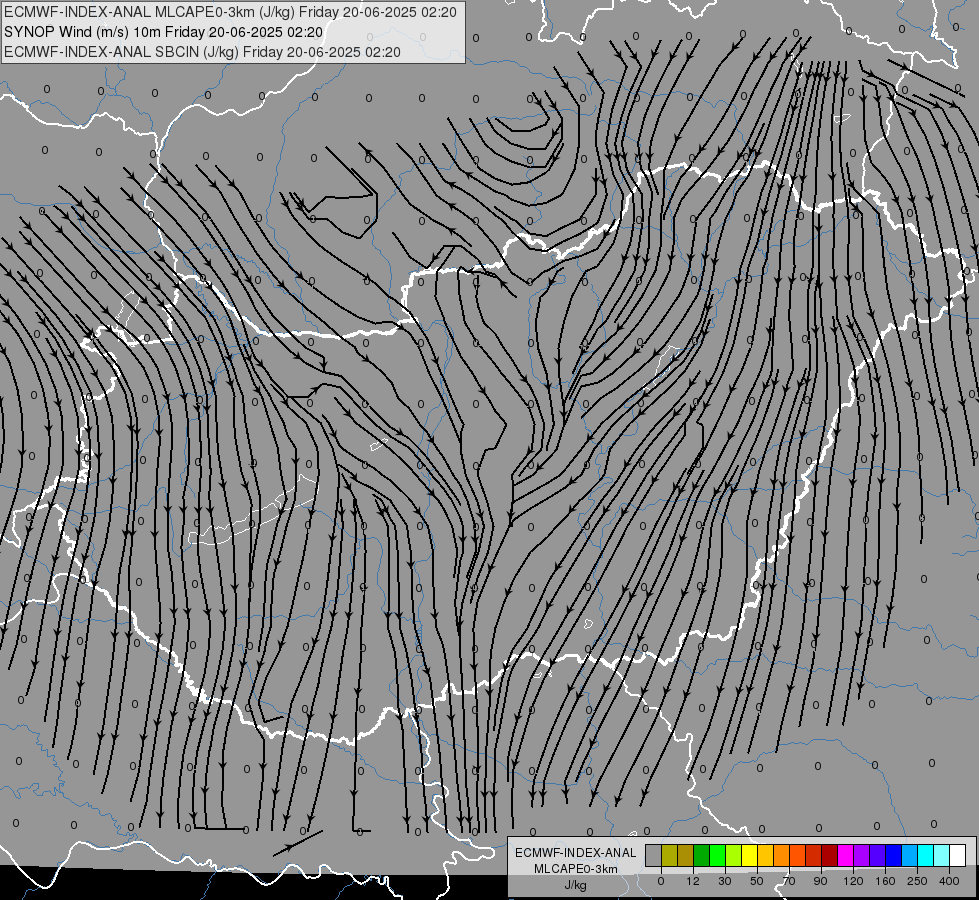Click the legend MLCAPE0-3km label
Screen dimensions: 979x900
[x=576, y=869]
